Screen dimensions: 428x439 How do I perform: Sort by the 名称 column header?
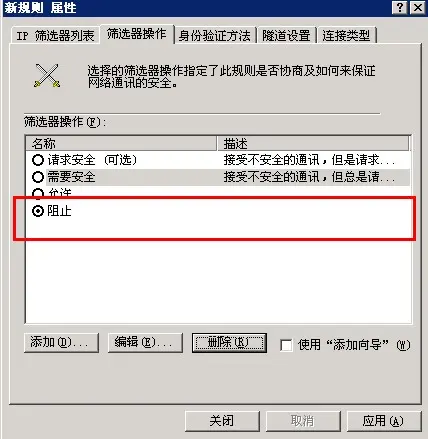121,144
